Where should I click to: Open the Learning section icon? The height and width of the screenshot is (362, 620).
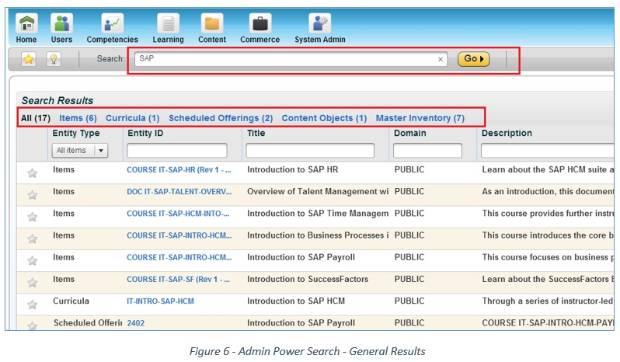pyautogui.click(x=168, y=23)
